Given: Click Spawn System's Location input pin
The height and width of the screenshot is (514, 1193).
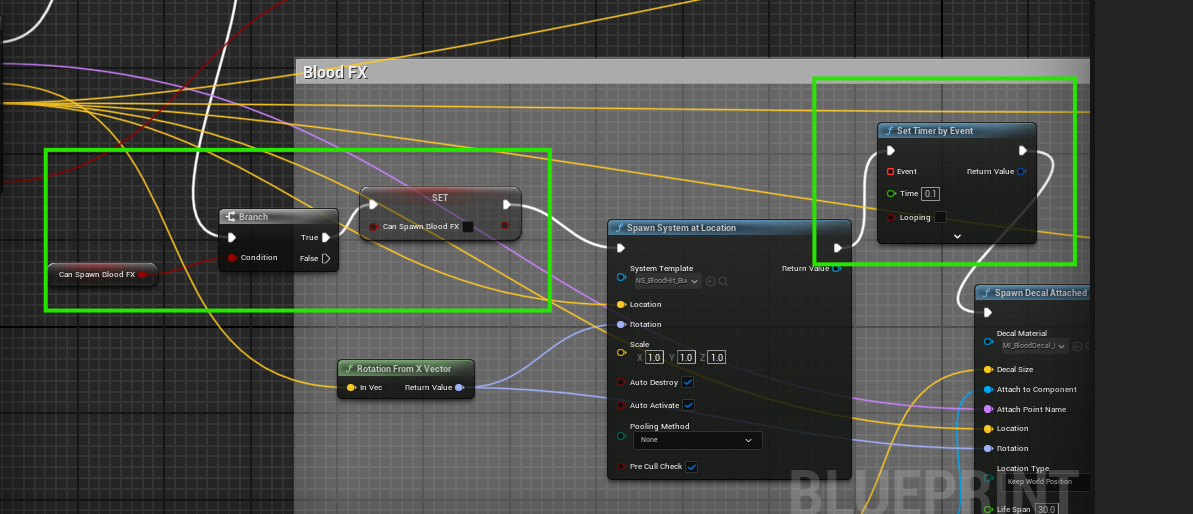Looking at the screenshot, I should (x=622, y=304).
